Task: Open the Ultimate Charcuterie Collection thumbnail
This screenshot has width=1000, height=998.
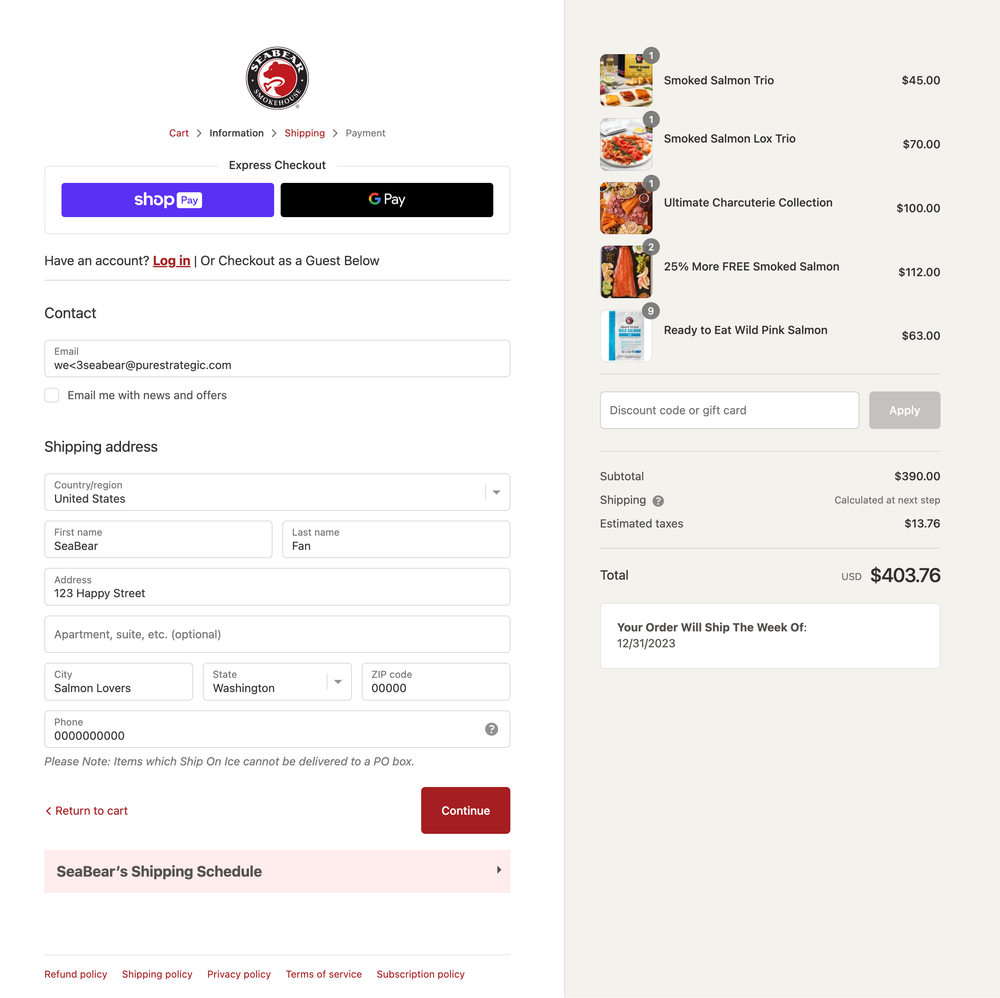Action: (x=626, y=208)
